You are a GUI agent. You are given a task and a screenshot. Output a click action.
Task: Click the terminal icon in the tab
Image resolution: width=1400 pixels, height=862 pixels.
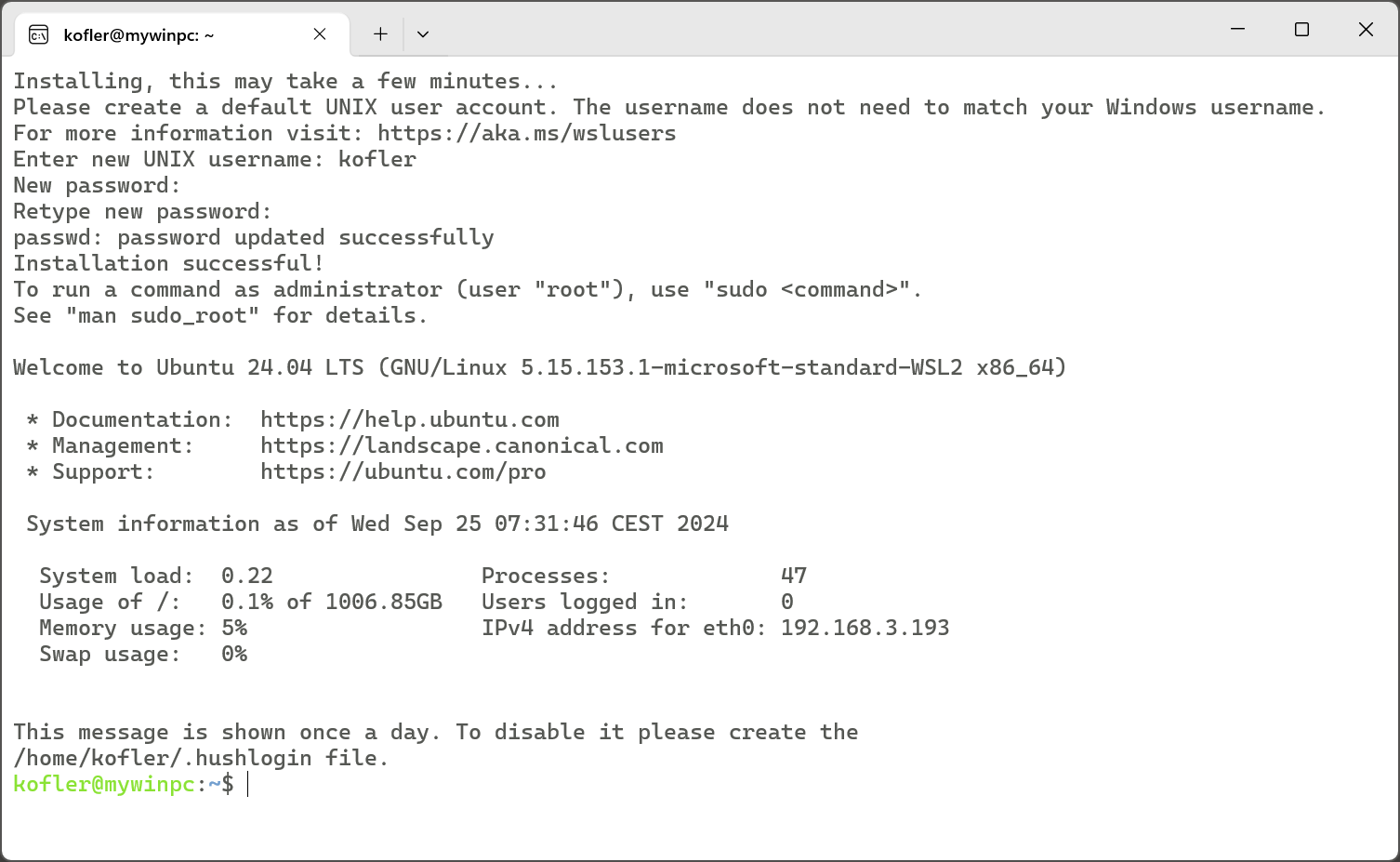click(38, 35)
